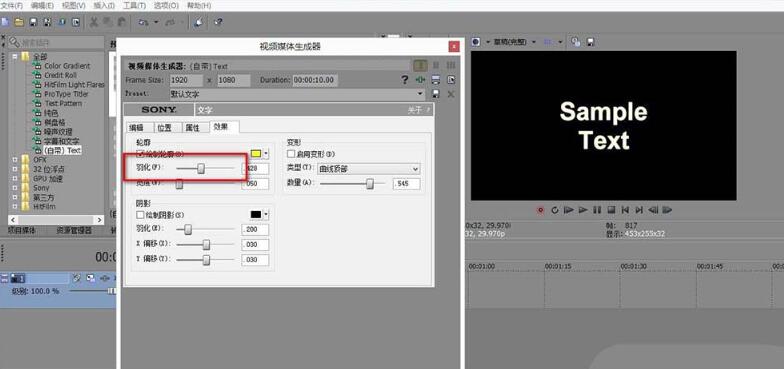The image size is (784, 369).
Task: Select Credit Roll generator
Action: tap(60, 76)
